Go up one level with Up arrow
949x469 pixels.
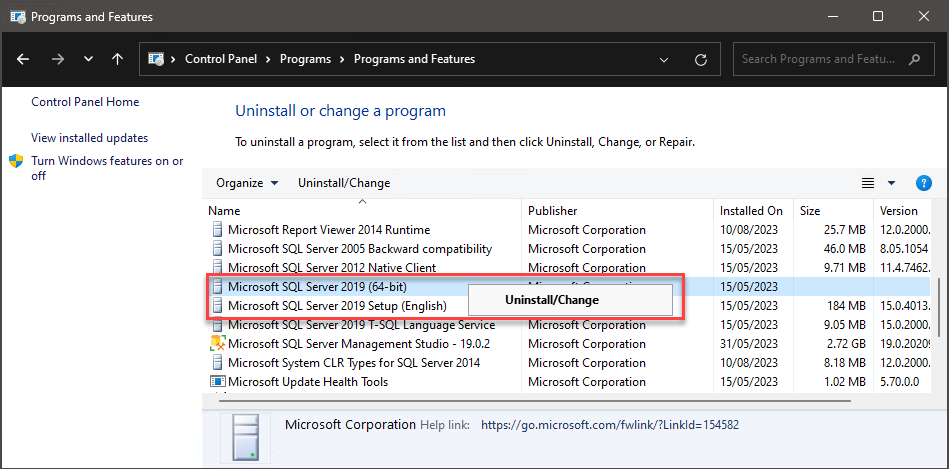point(117,59)
